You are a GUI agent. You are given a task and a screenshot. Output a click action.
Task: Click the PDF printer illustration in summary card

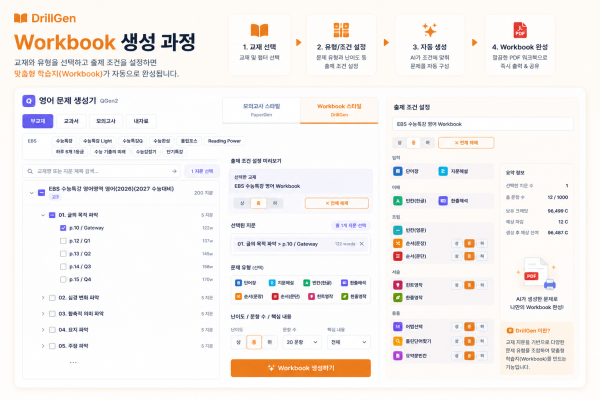536,274
